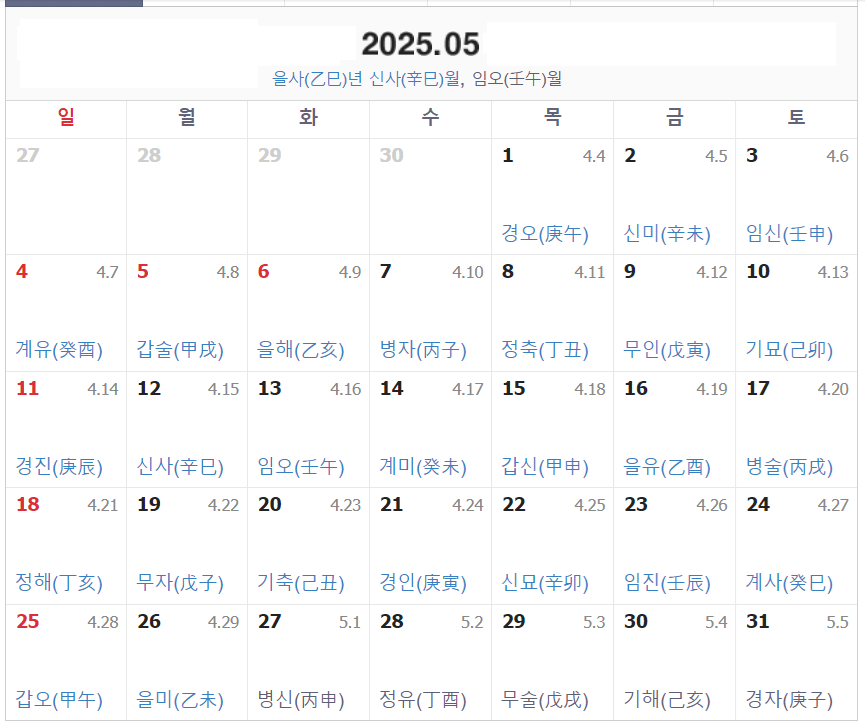
Task: Click lunar date 4.20 label
Action: 833,389
